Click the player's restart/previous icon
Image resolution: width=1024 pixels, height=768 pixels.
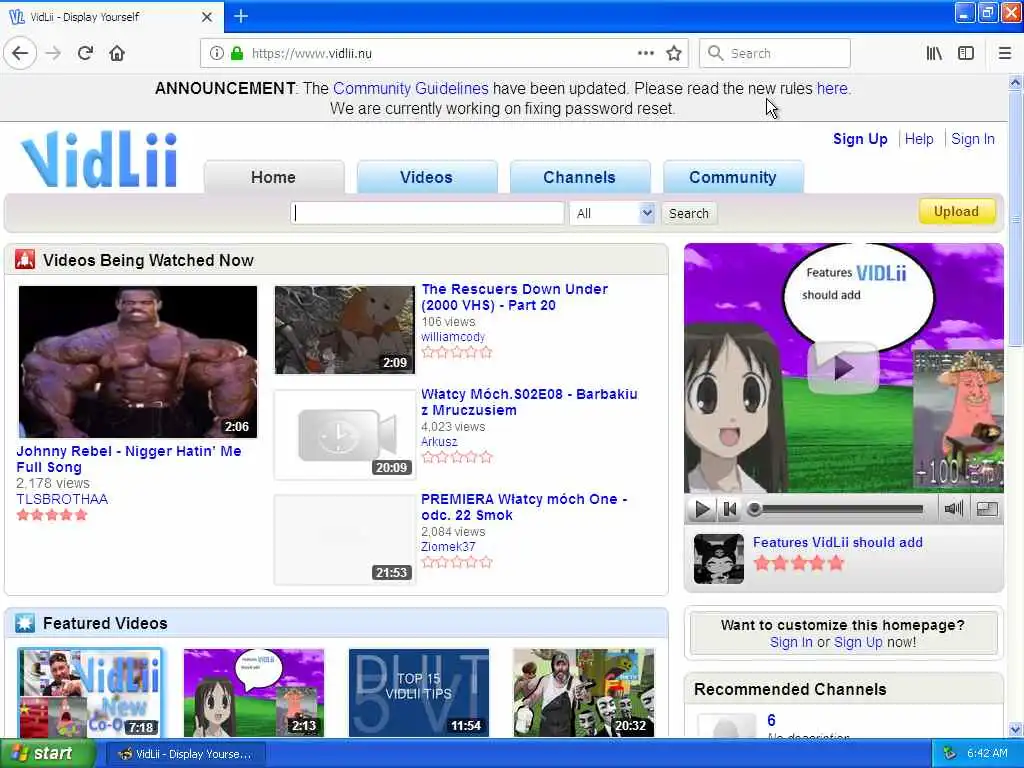730,509
